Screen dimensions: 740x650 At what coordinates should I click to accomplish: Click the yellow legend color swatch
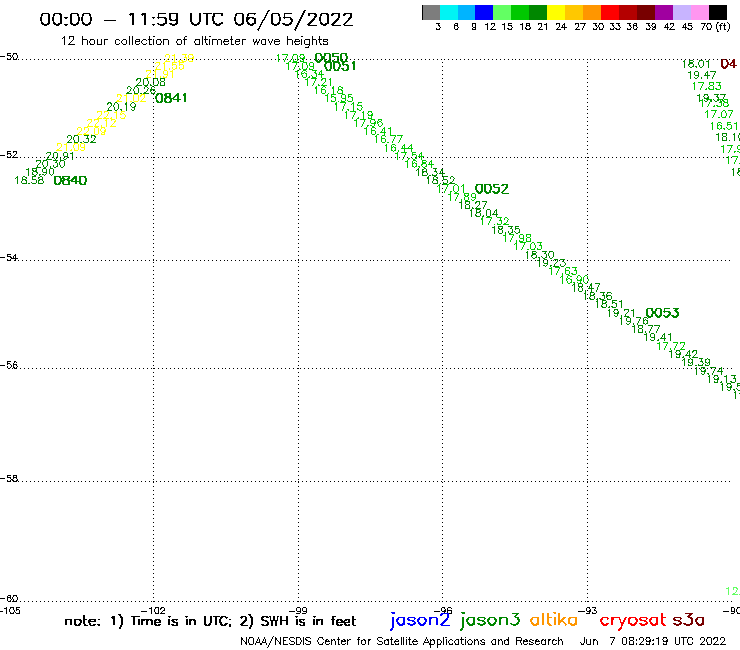[x=556, y=12]
